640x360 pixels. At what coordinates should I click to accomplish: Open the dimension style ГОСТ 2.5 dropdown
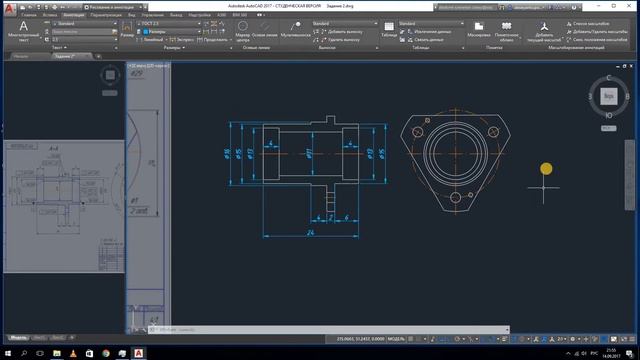click(169, 24)
